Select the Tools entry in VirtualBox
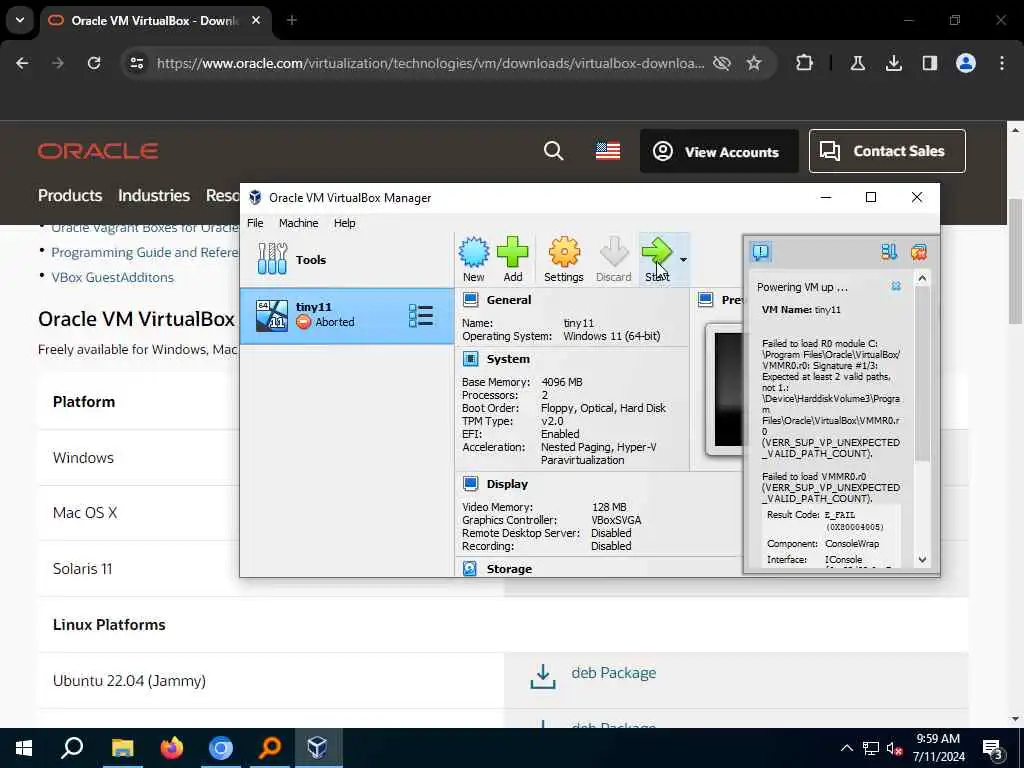Screen dimensions: 1024x768 (x=347, y=259)
